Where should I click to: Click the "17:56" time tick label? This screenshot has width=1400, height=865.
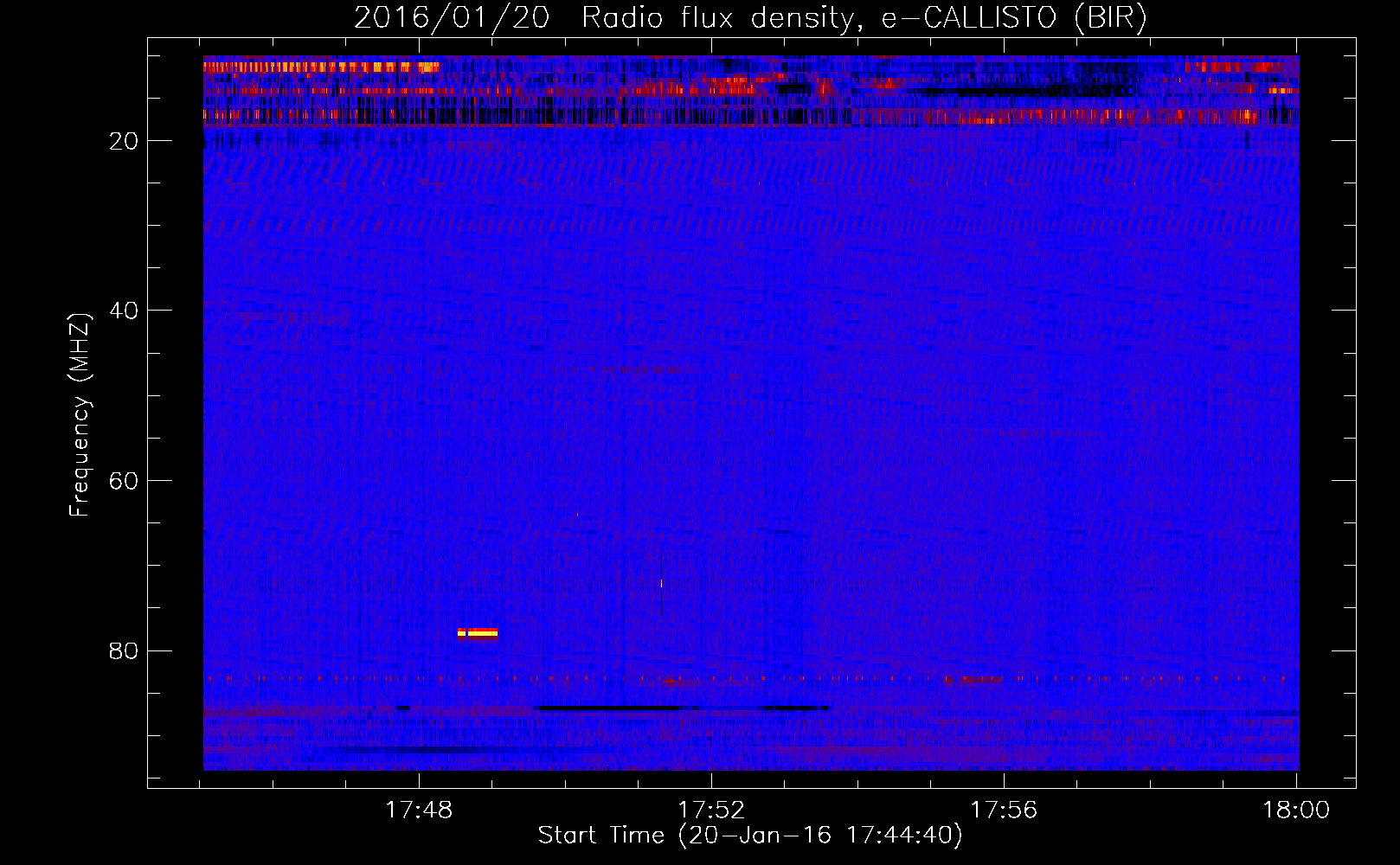click(1004, 811)
